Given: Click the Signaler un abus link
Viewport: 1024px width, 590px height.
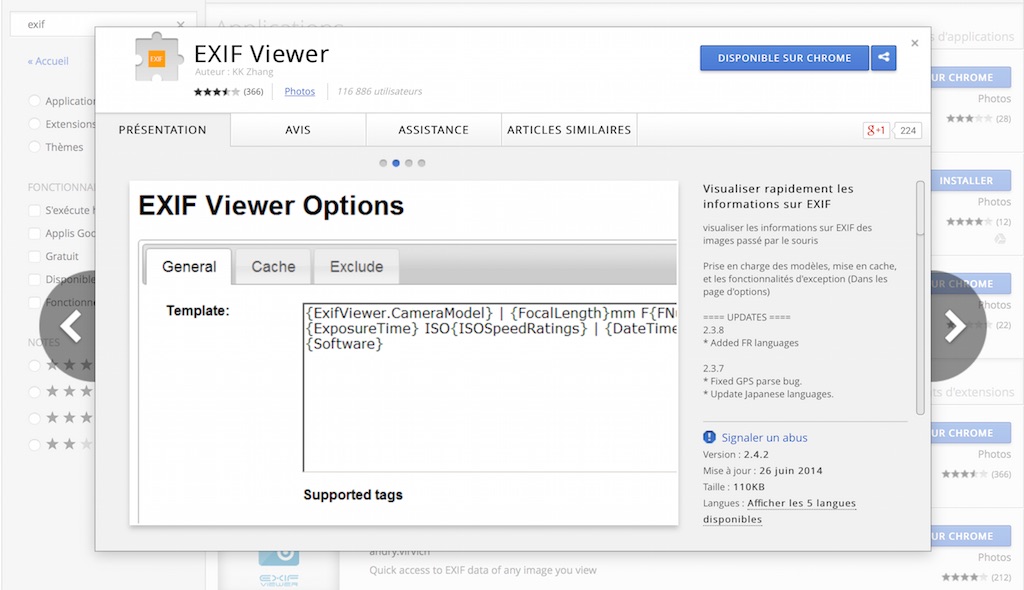Looking at the screenshot, I should pyautogui.click(x=764, y=437).
